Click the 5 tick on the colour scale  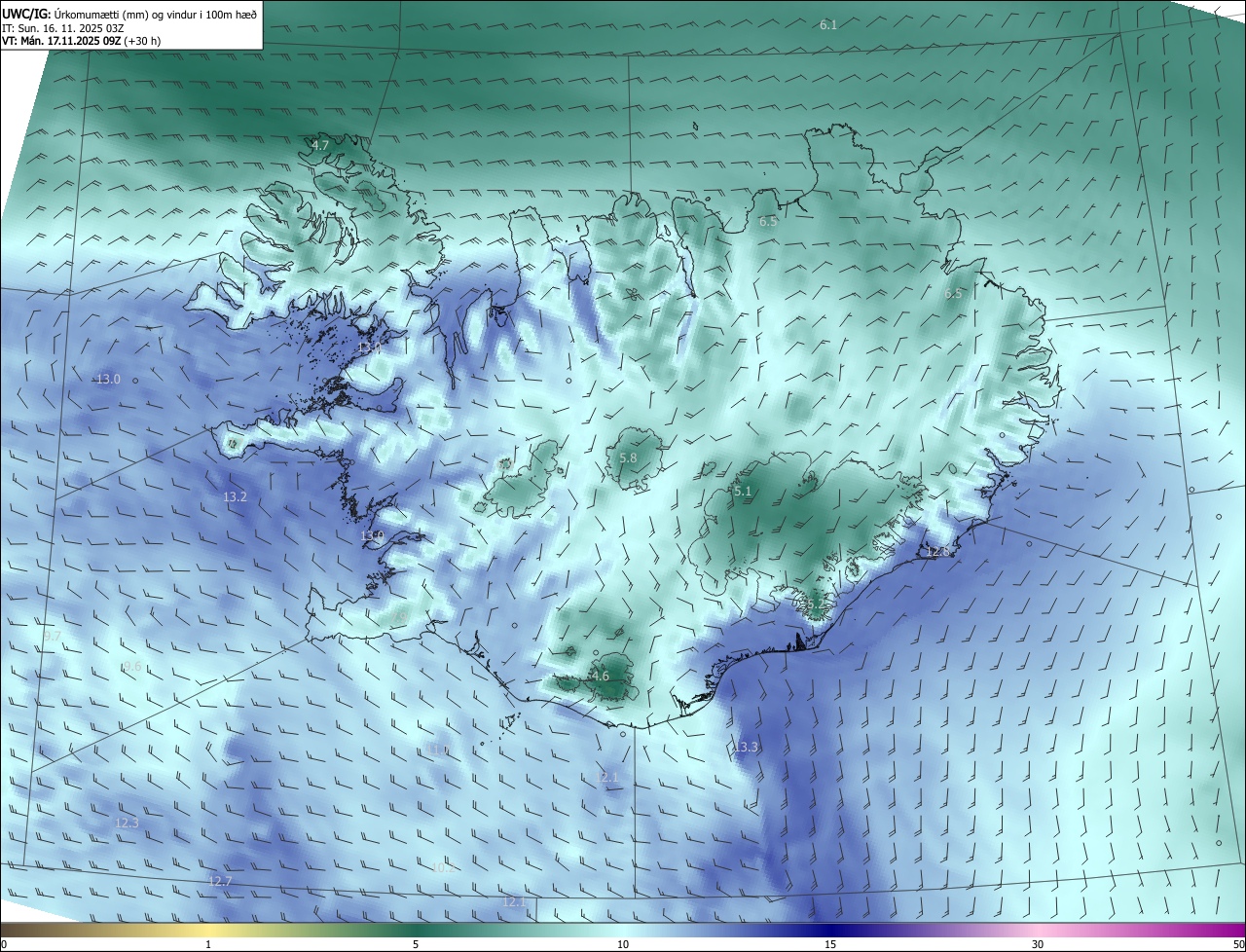416,944
